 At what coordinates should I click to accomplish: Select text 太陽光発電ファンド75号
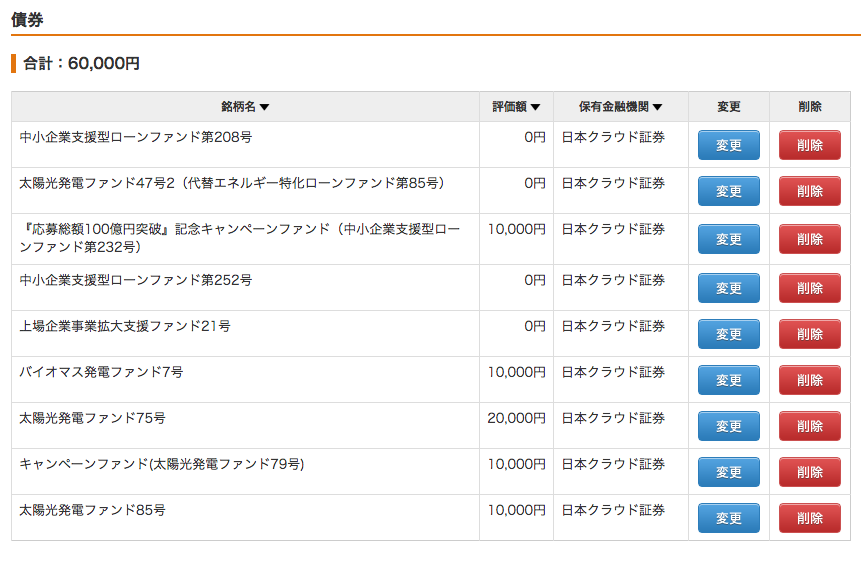click(x=92, y=418)
